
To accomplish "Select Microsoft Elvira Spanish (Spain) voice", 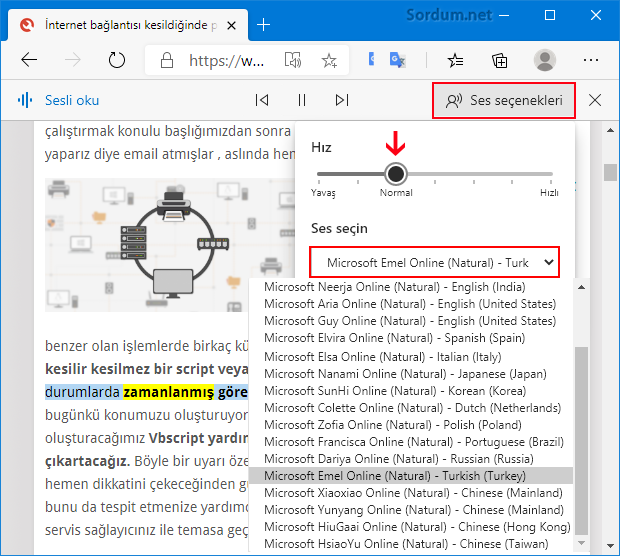I will [x=410, y=338].
